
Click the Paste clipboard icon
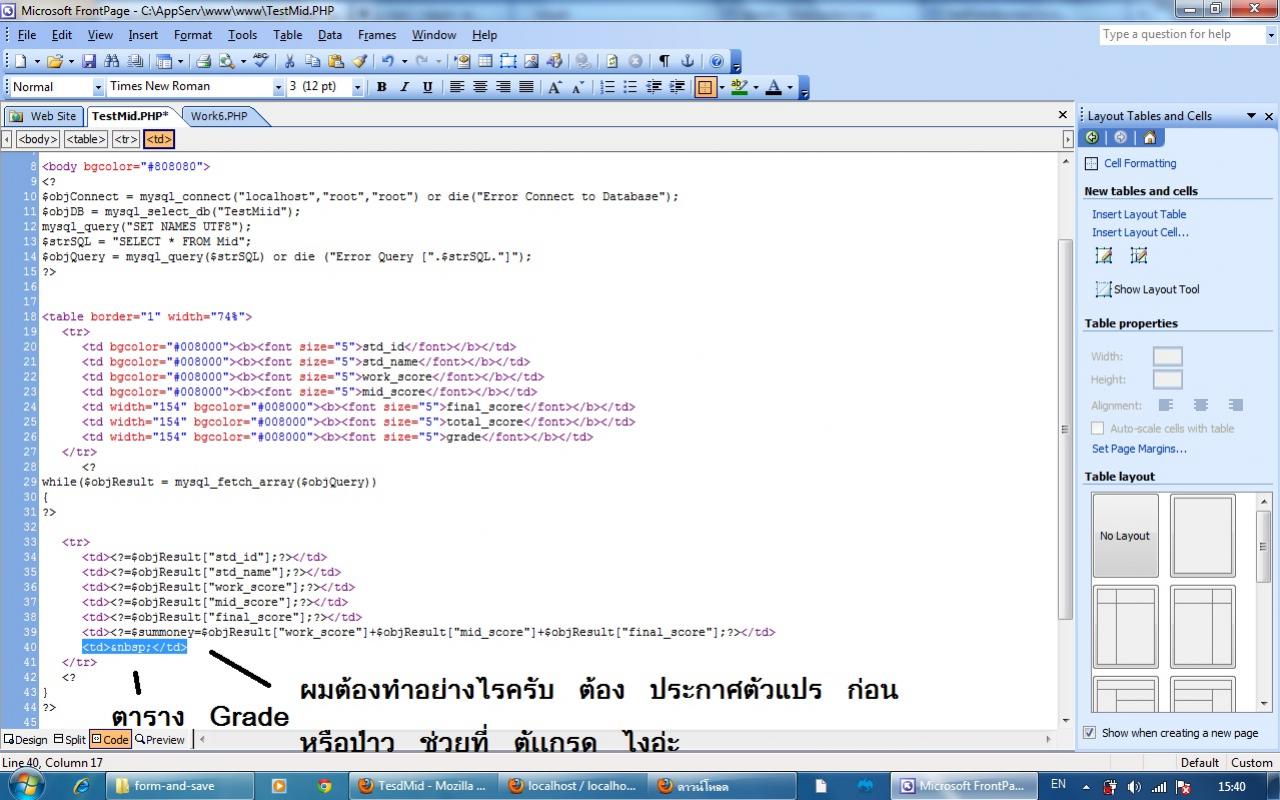tap(336, 61)
